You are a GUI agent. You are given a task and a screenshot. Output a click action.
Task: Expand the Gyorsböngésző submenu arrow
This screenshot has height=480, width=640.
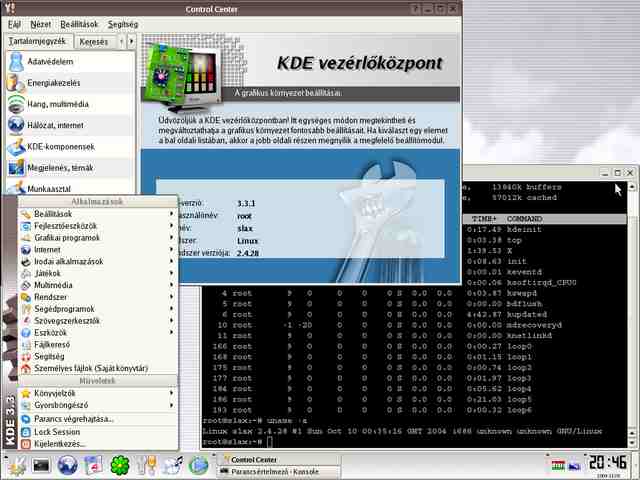[171, 405]
